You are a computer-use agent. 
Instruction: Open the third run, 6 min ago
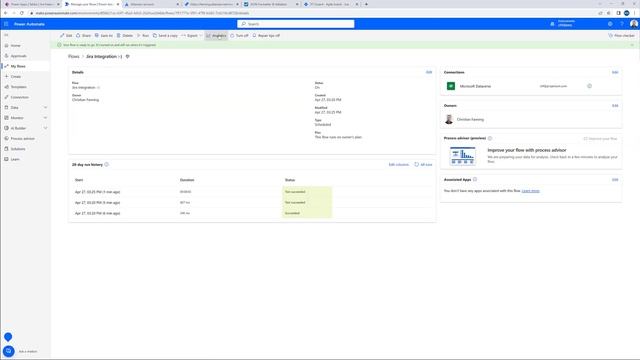pos(97,213)
